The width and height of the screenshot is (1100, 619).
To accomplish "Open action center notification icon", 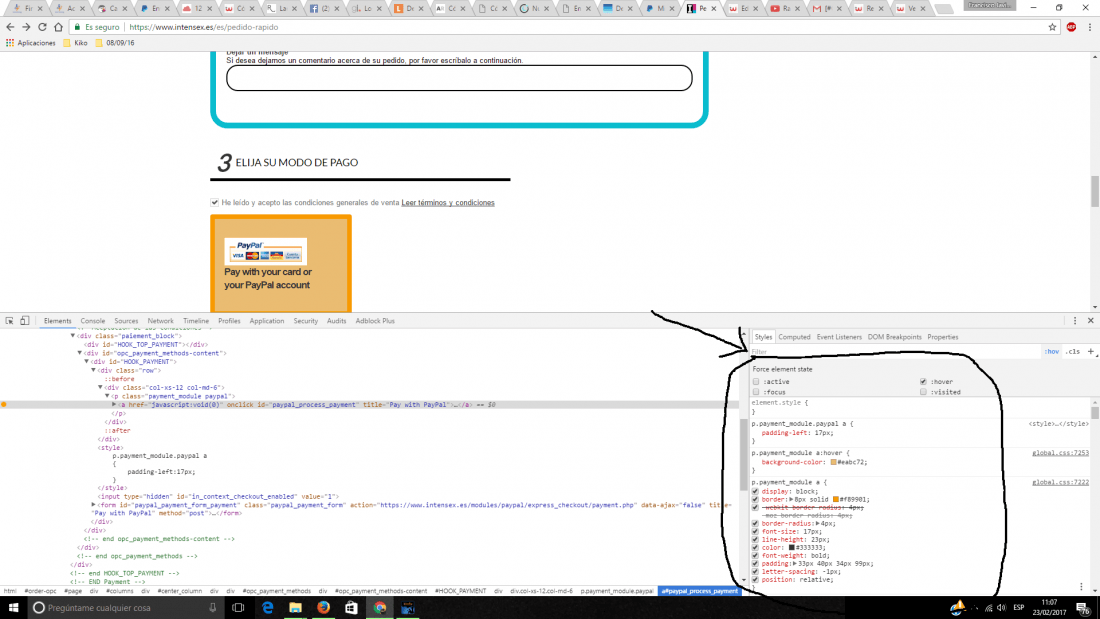I will point(1083,608).
